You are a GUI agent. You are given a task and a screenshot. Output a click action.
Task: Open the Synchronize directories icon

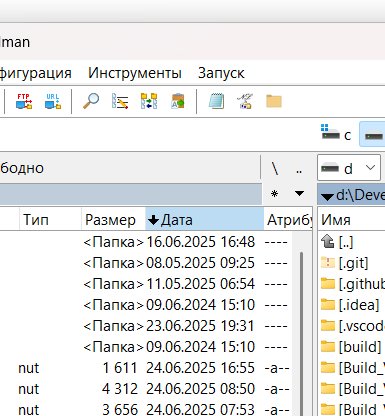(149, 101)
